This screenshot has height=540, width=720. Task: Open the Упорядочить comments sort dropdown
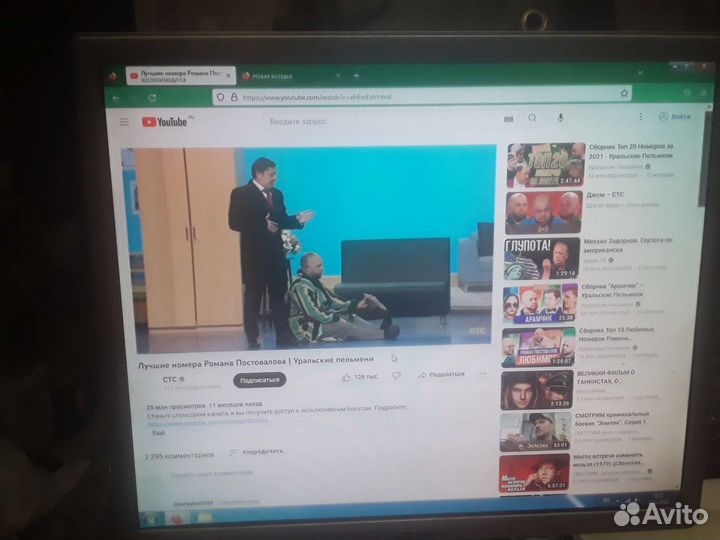point(256,452)
